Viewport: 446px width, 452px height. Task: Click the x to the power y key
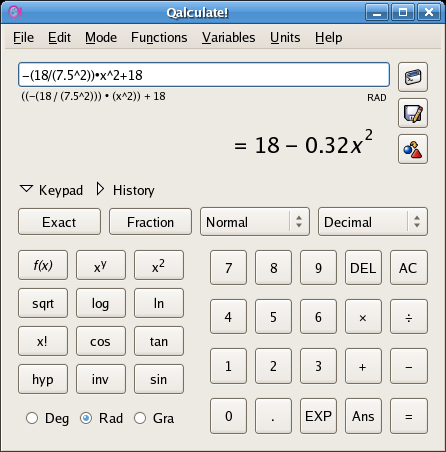pos(101,265)
